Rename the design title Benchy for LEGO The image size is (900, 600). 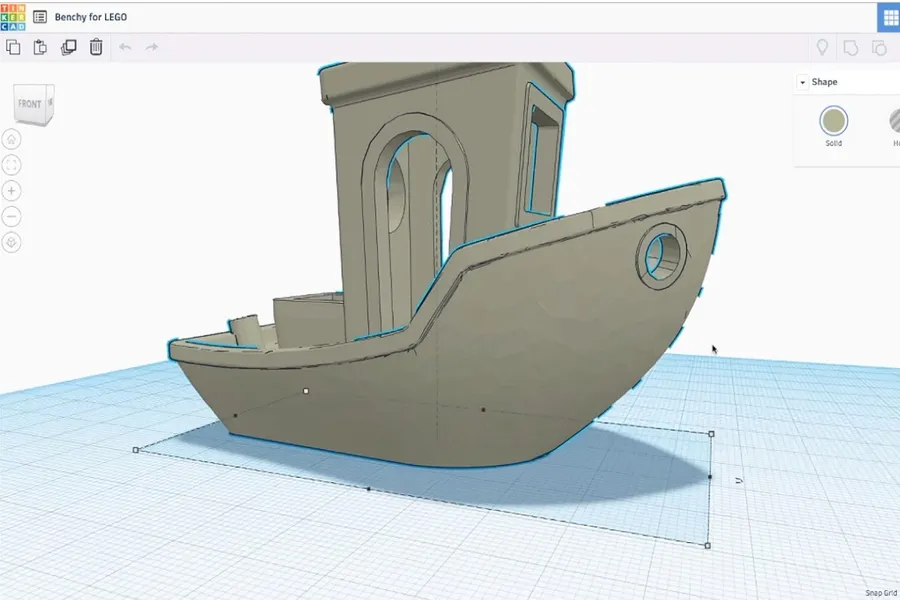point(91,17)
